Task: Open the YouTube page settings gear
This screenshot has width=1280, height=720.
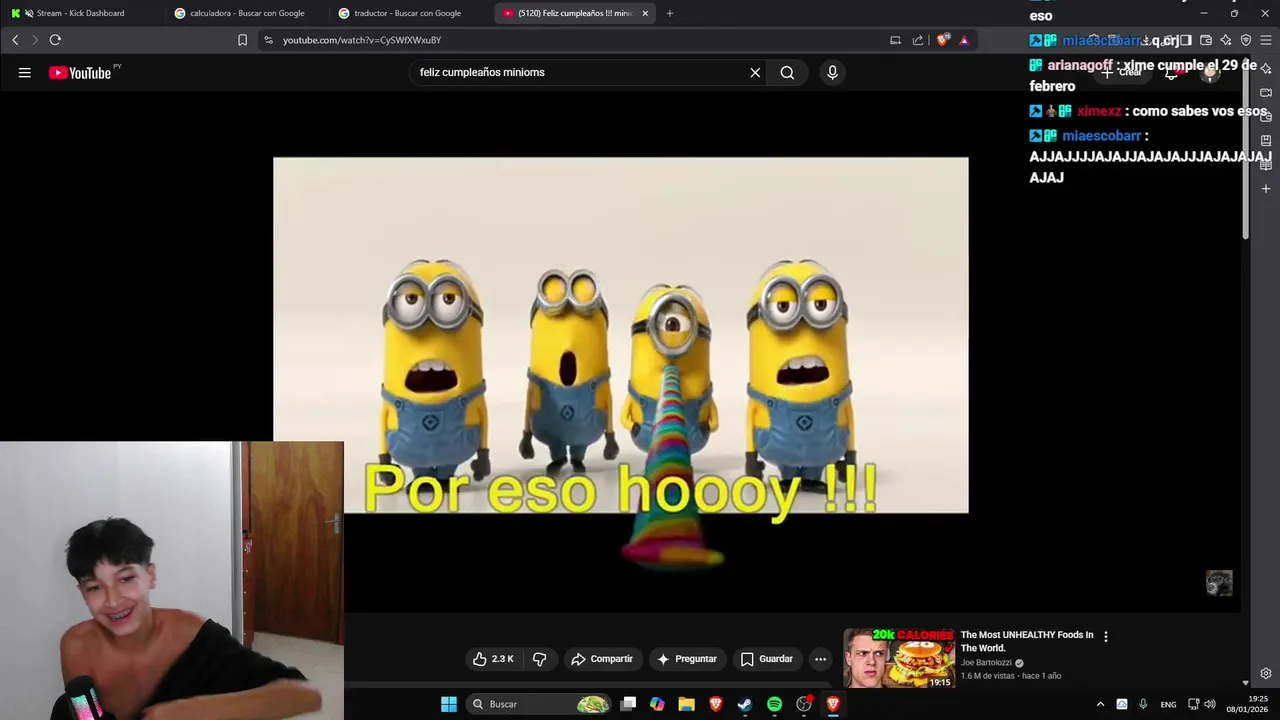Action: click(1266, 673)
